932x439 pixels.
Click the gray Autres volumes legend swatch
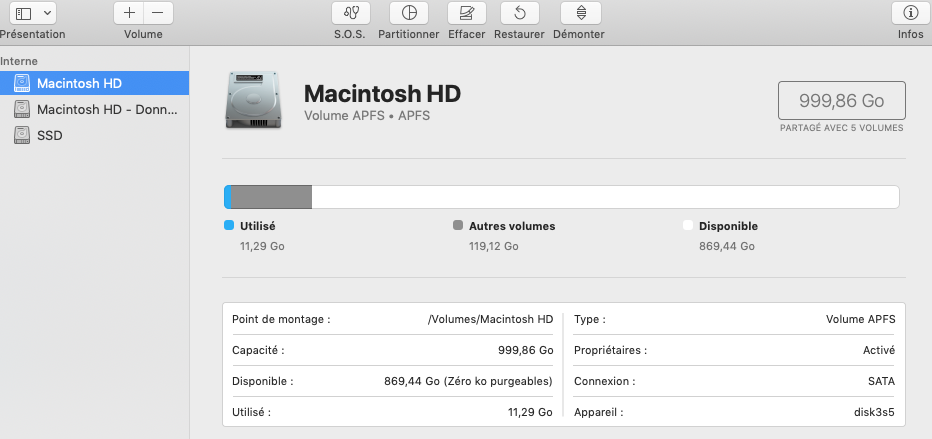[x=458, y=226]
